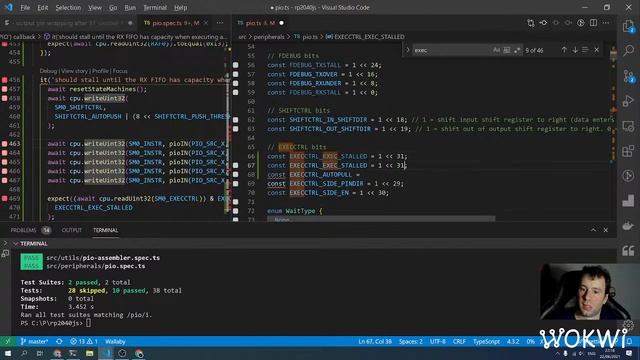The image size is (640, 360).
Task: Click the Focus code lens link
Action: tap(120, 71)
